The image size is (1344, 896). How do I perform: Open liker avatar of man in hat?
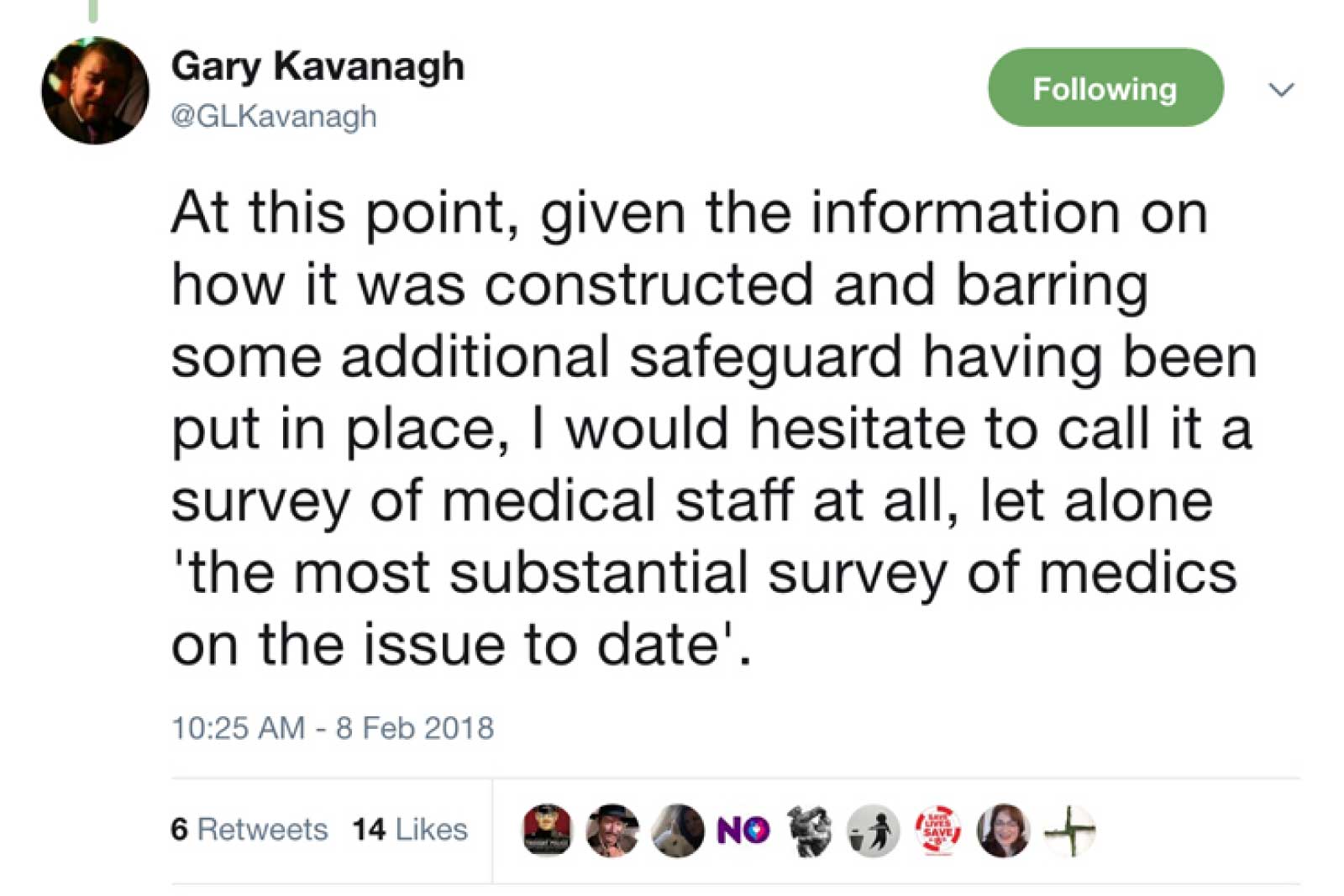tap(612, 831)
